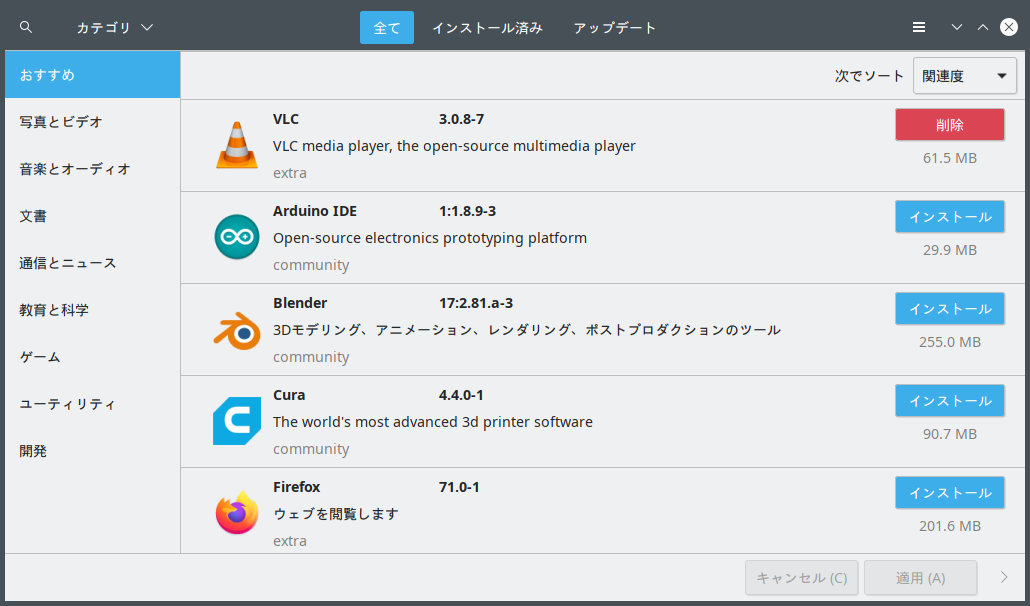Close the window with X button
This screenshot has height=606, width=1030.
(1009, 27)
